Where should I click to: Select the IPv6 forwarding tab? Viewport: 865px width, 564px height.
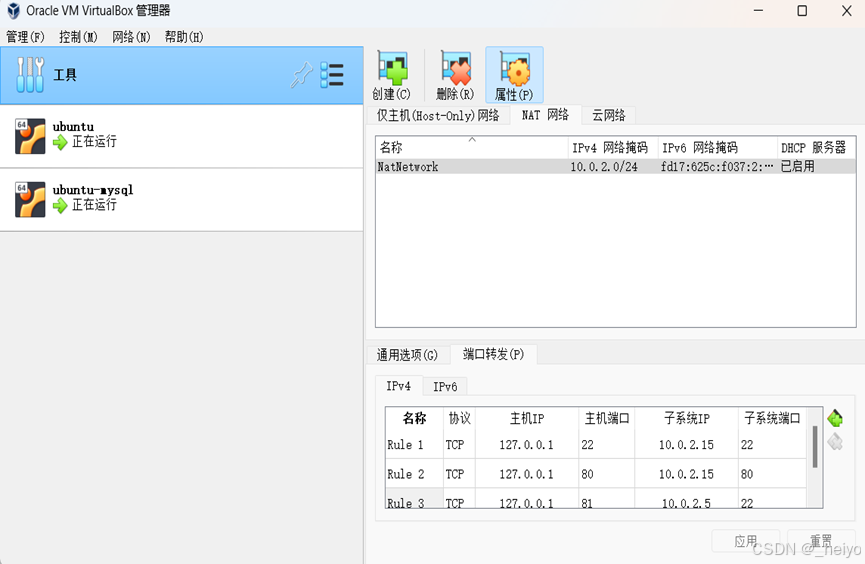click(445, 387)
